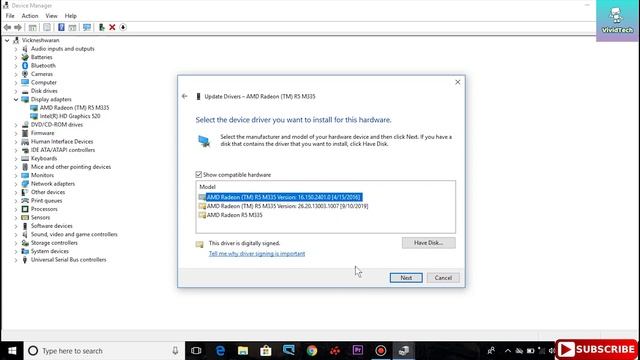The height and width of the screenshot is (360, 640).
Task: Click the Have Disk... button
Action: click(x=429, y=243)
